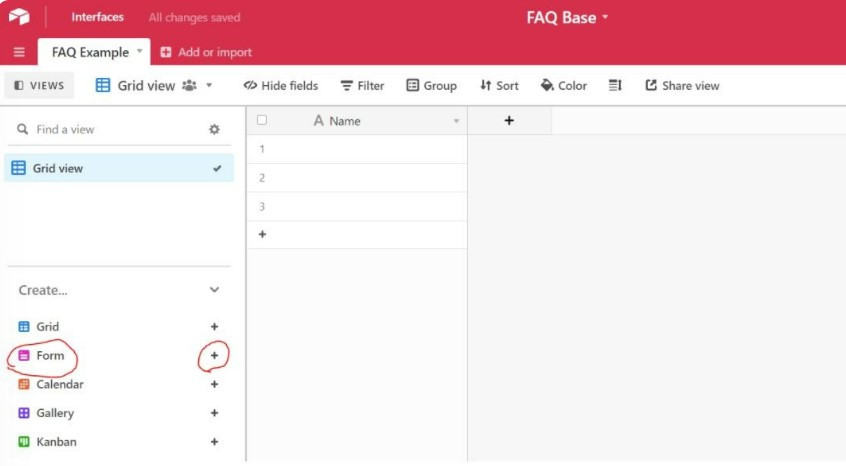Open the Name field dropdown arrow
This screenshot has height=466, width=846.
[456, 121]
